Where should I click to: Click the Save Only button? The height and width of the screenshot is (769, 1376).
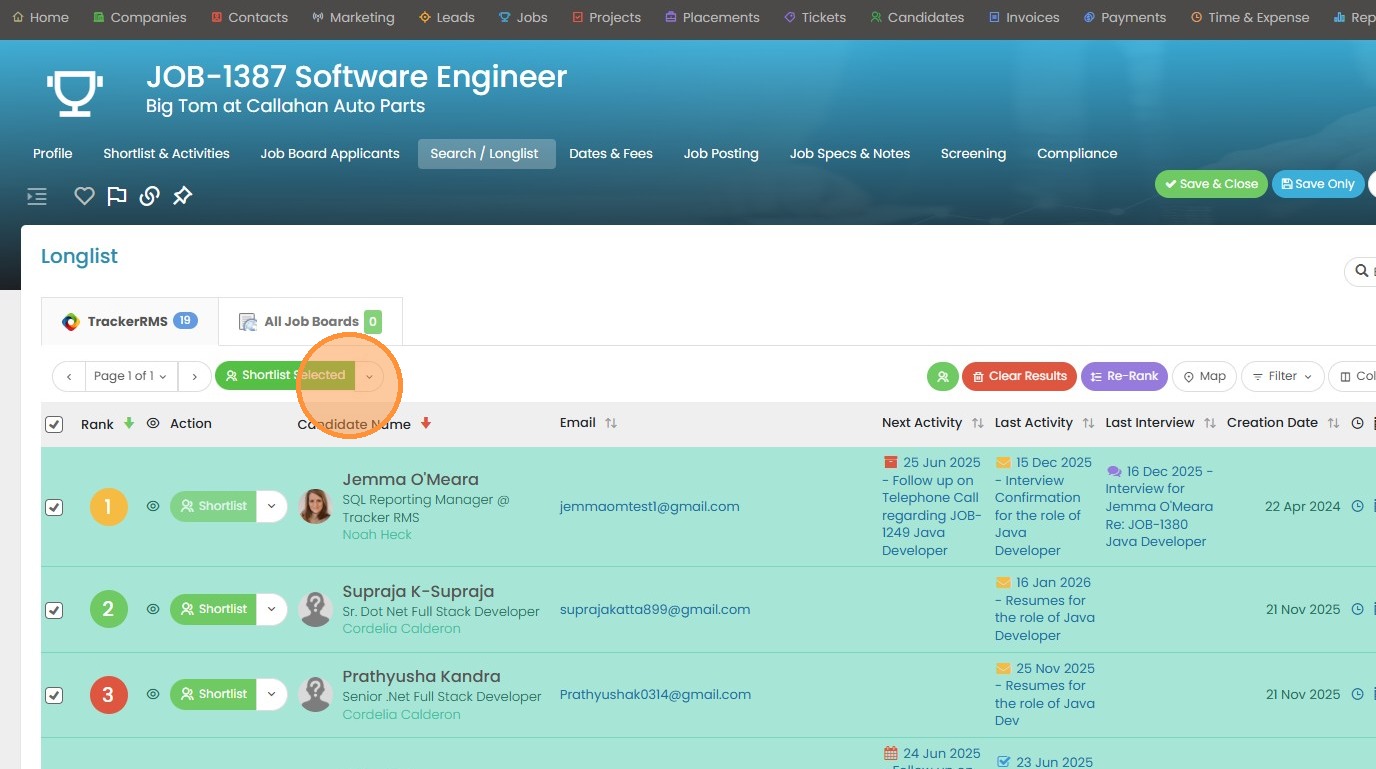(x=1318, y=184)
